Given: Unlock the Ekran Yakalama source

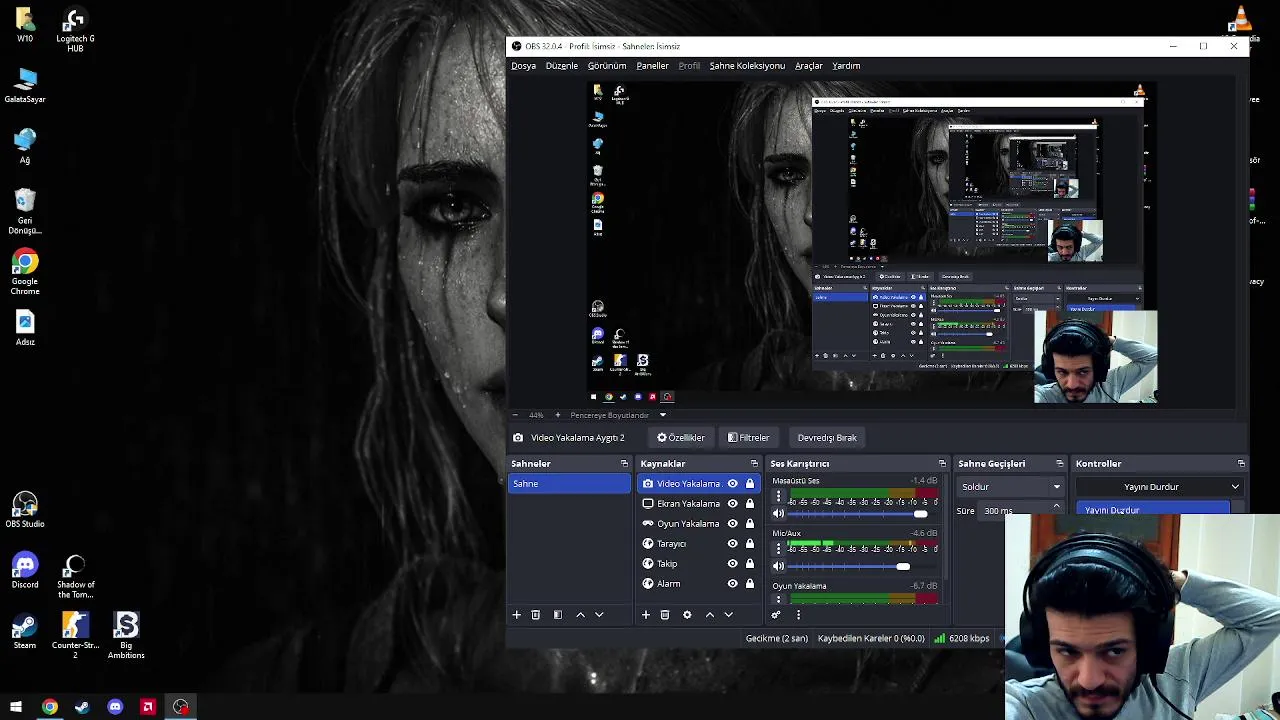Looking at the screenshot, I should click(x=749, y=504).
